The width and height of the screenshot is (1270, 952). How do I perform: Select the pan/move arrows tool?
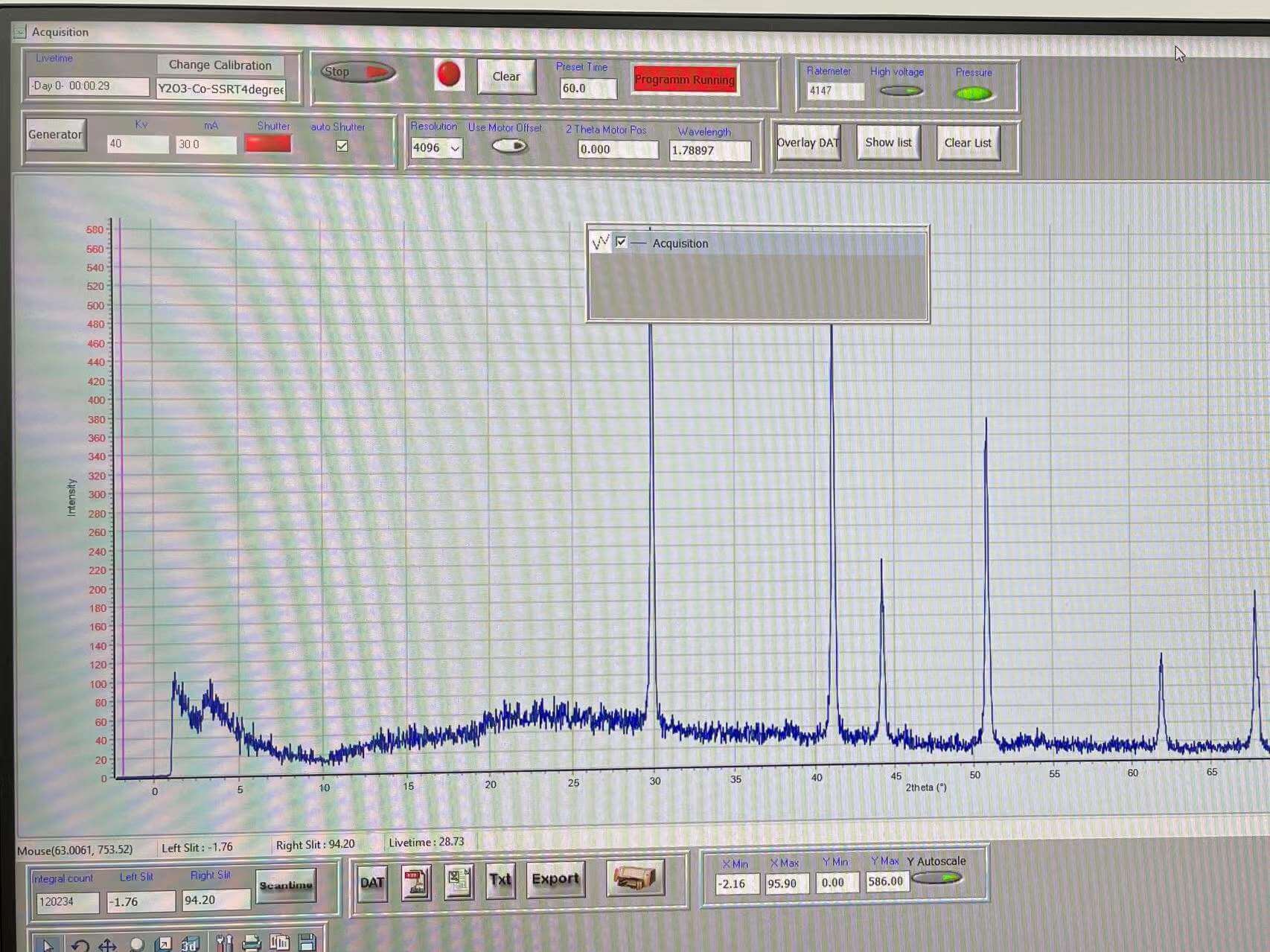pyautogui.click(x=107, y=945)
